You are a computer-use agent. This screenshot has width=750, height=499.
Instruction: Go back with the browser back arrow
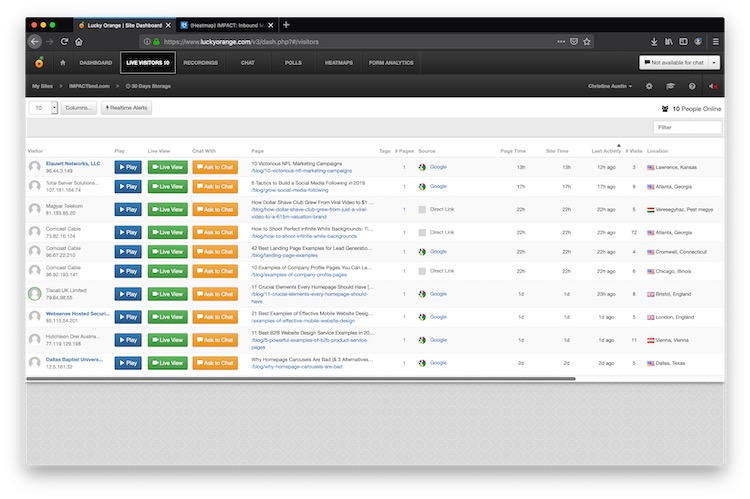tap(34, 42)
